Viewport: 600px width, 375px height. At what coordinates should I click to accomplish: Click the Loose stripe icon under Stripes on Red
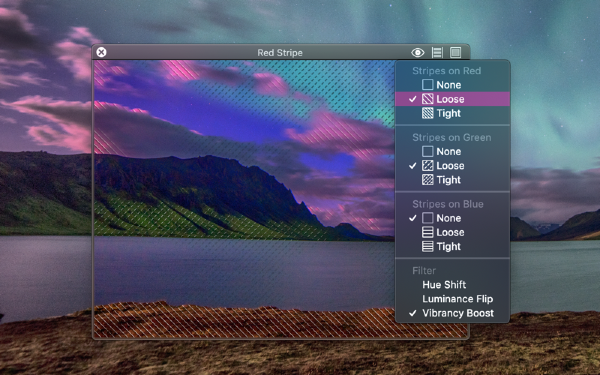pyautogui.click(x=427, y=99)
